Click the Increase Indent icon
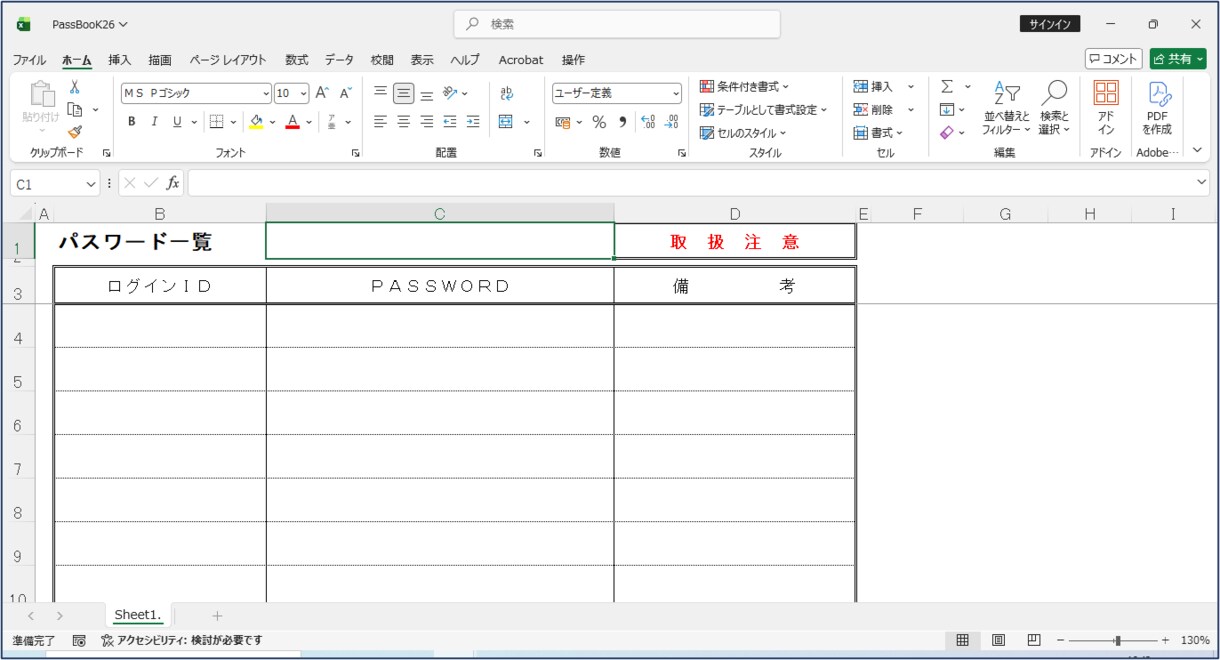Viewport: 1220px width, 660px height. 473,122
